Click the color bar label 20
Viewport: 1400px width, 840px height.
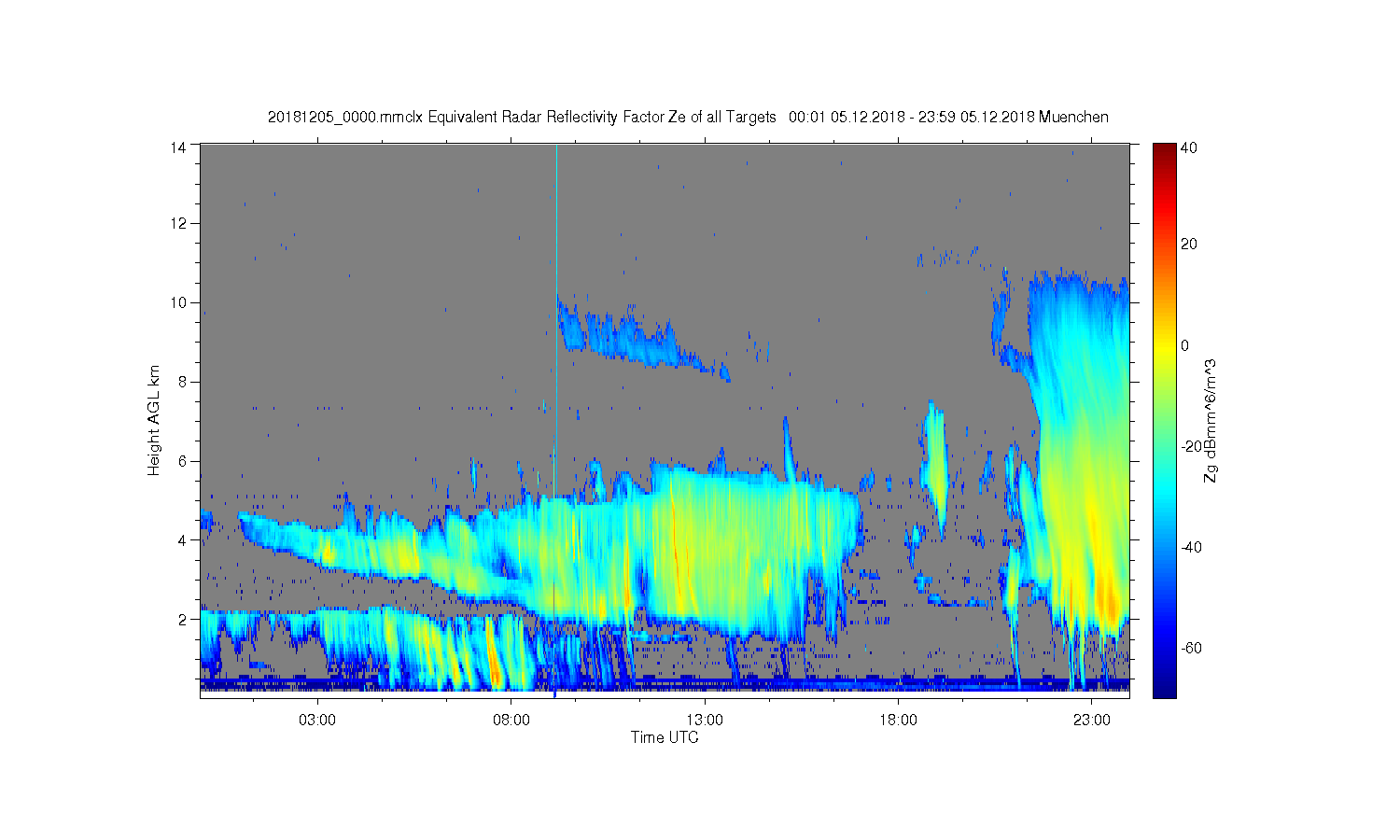1189,245
